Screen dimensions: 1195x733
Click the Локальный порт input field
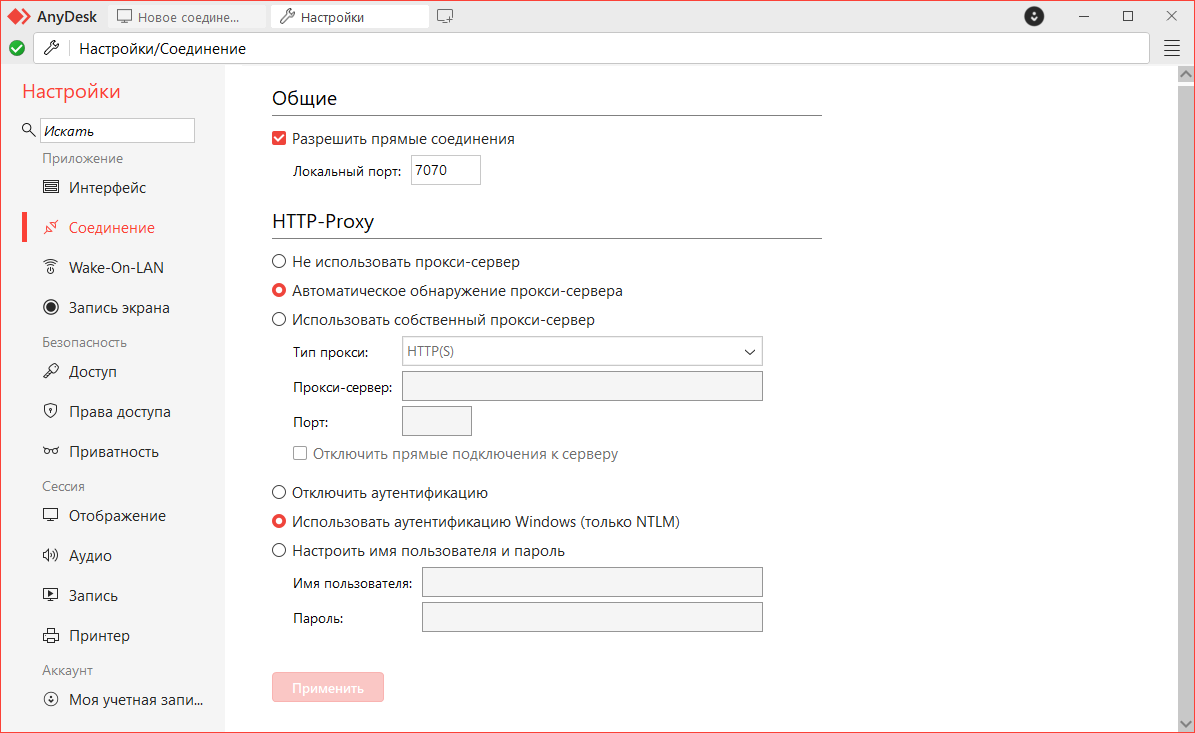(445, 169)
